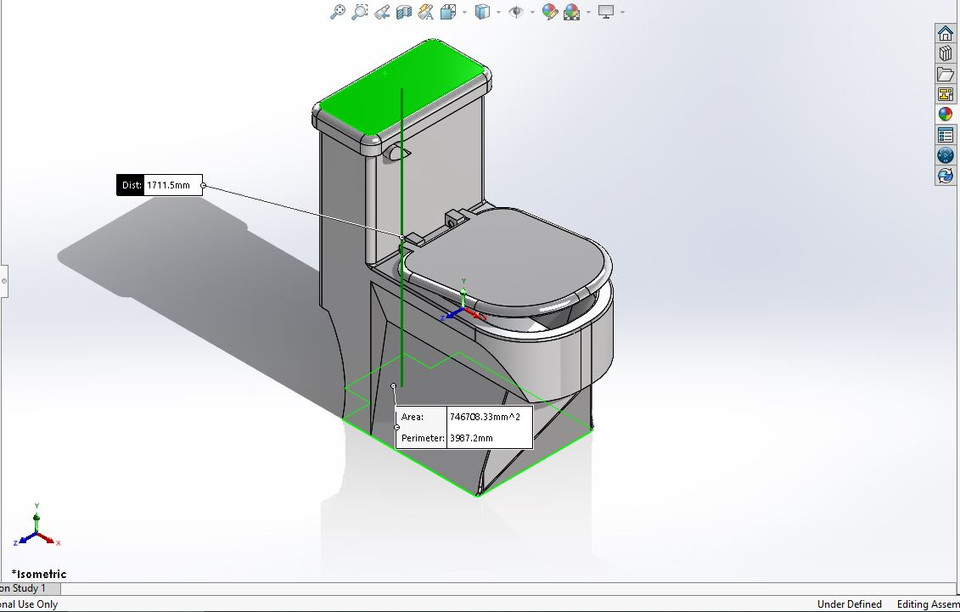960x612 pixels.
Task: Open the SOLIDWORKS Resources home tab
Action: click(x=945, y=32)
